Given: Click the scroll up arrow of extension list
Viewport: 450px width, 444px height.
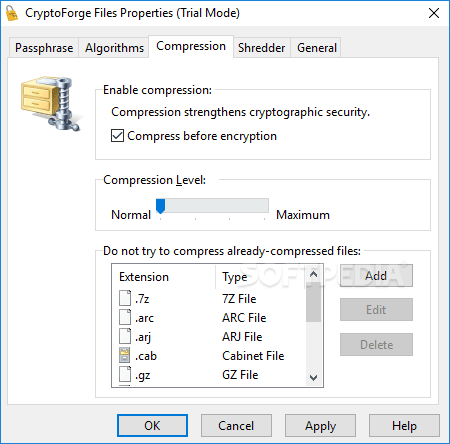Looking at the screenshot, I should pyautogui.click(x=313, y=274).
